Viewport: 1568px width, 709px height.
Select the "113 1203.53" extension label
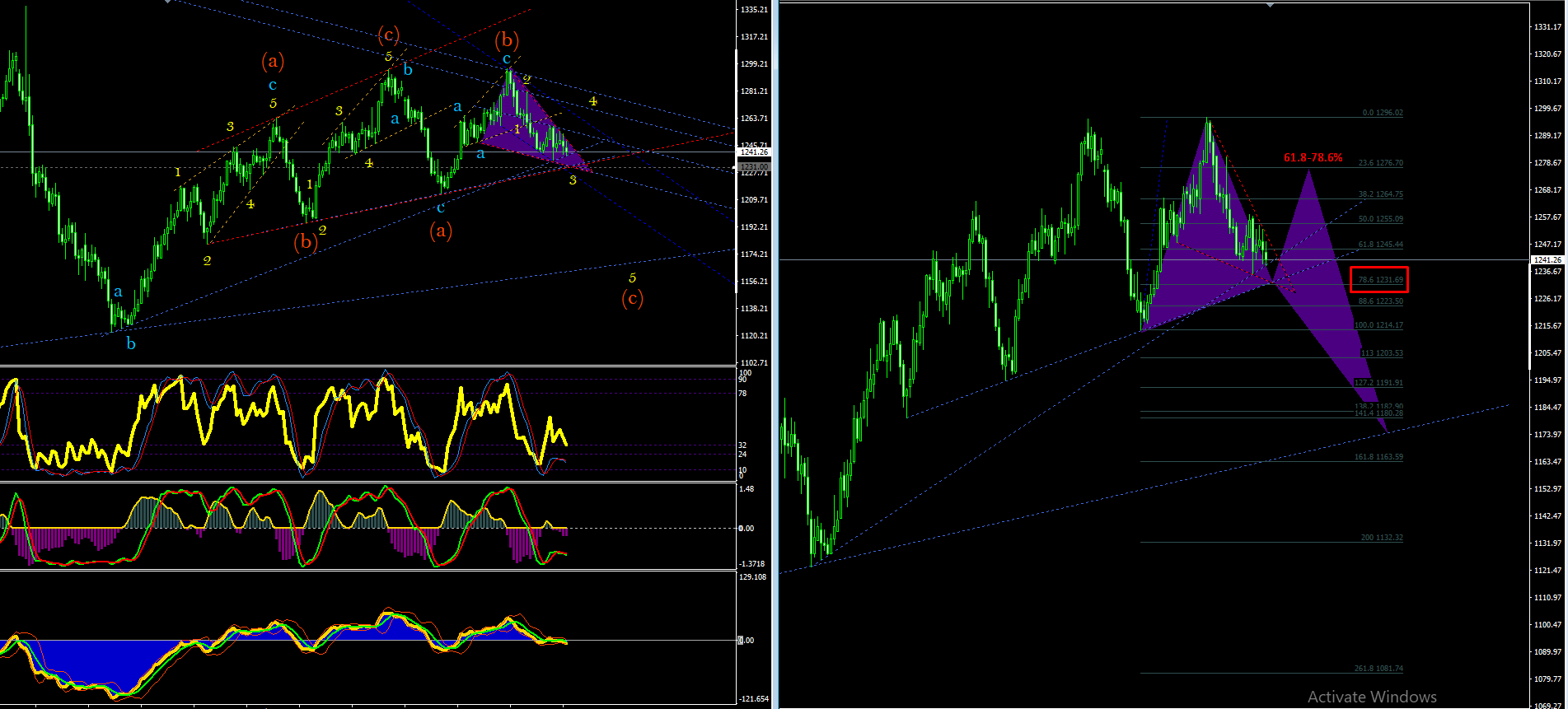coord(1382,353)
